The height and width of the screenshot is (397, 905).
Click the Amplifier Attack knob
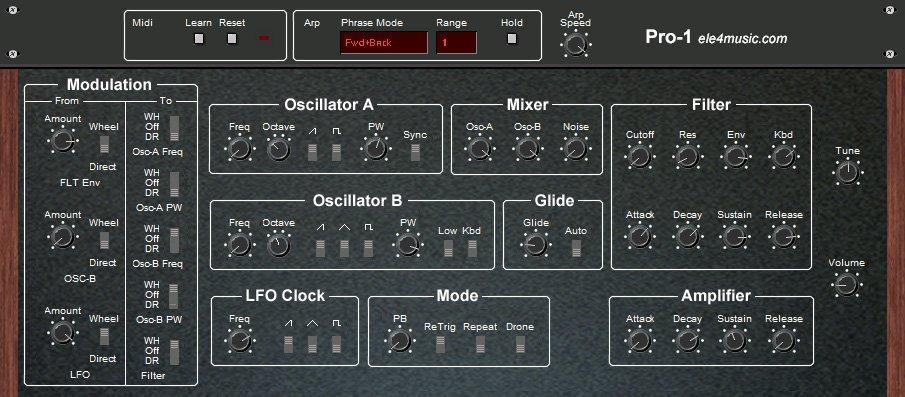[x=640, y=340]
